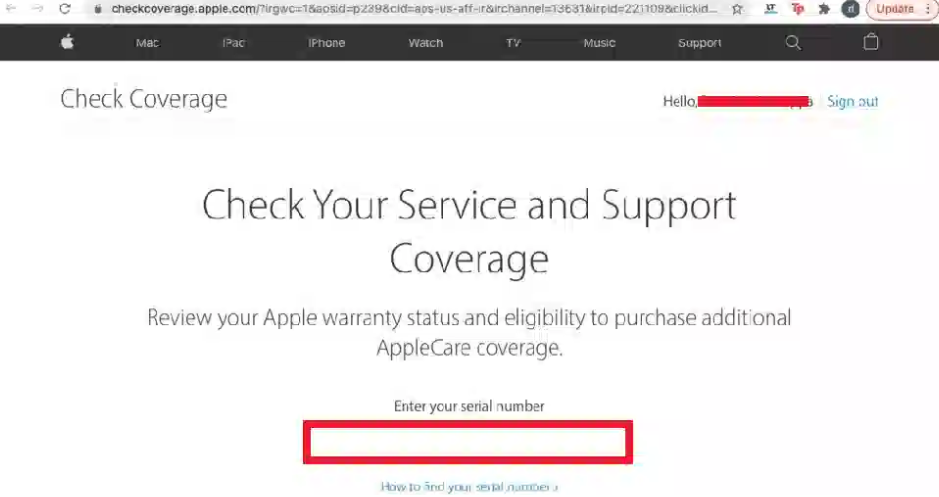Click the red Tp extension icon
The width and height of the screenshot is (939, 497).
click(x=797, y=9)
